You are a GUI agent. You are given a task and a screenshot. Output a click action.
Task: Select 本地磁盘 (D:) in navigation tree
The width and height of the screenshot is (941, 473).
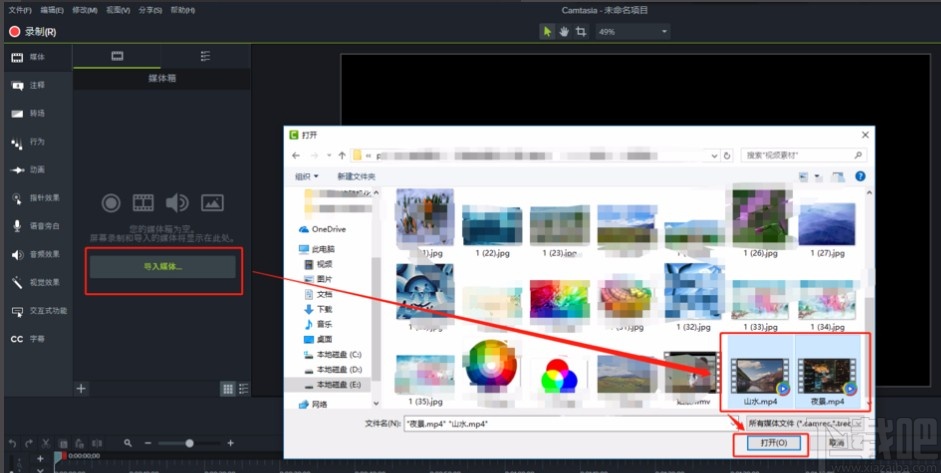pos(333,370)
